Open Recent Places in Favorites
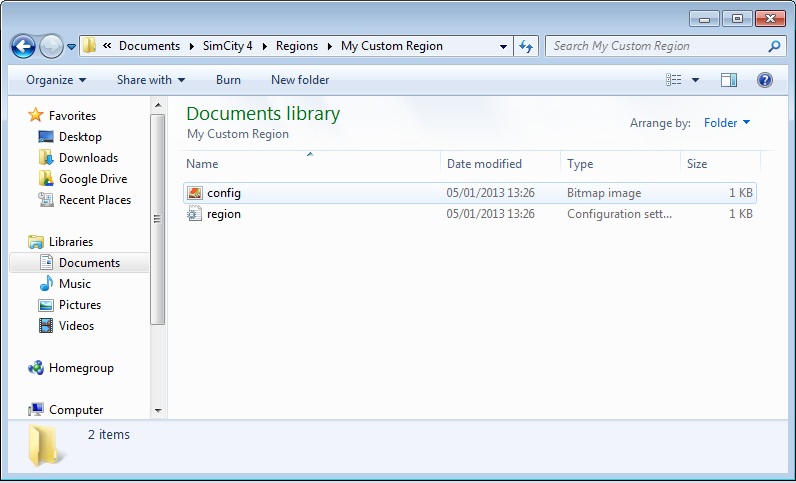This screenshot has height=483, width=796. click(x=95, y=200)
